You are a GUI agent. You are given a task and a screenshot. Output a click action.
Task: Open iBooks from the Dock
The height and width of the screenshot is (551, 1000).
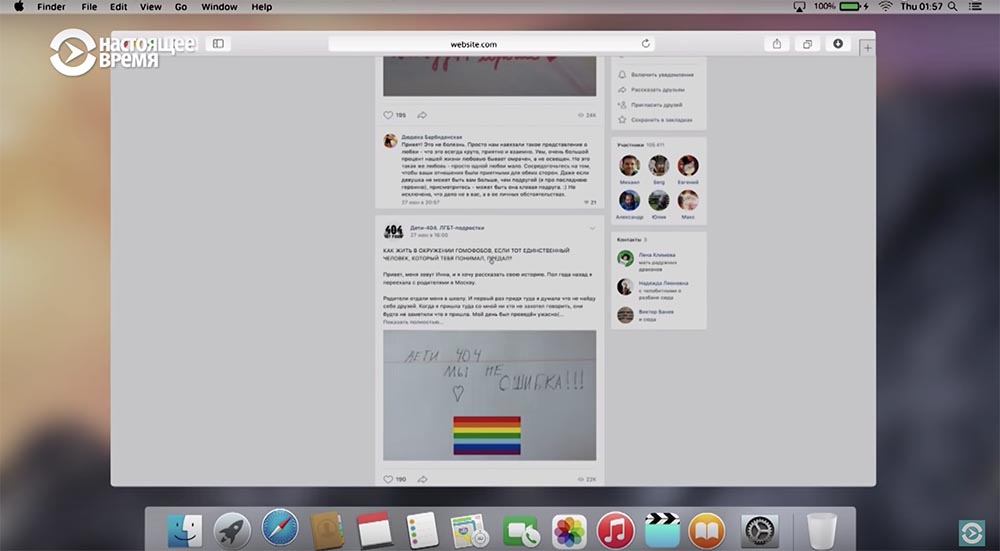click(707, 531)
